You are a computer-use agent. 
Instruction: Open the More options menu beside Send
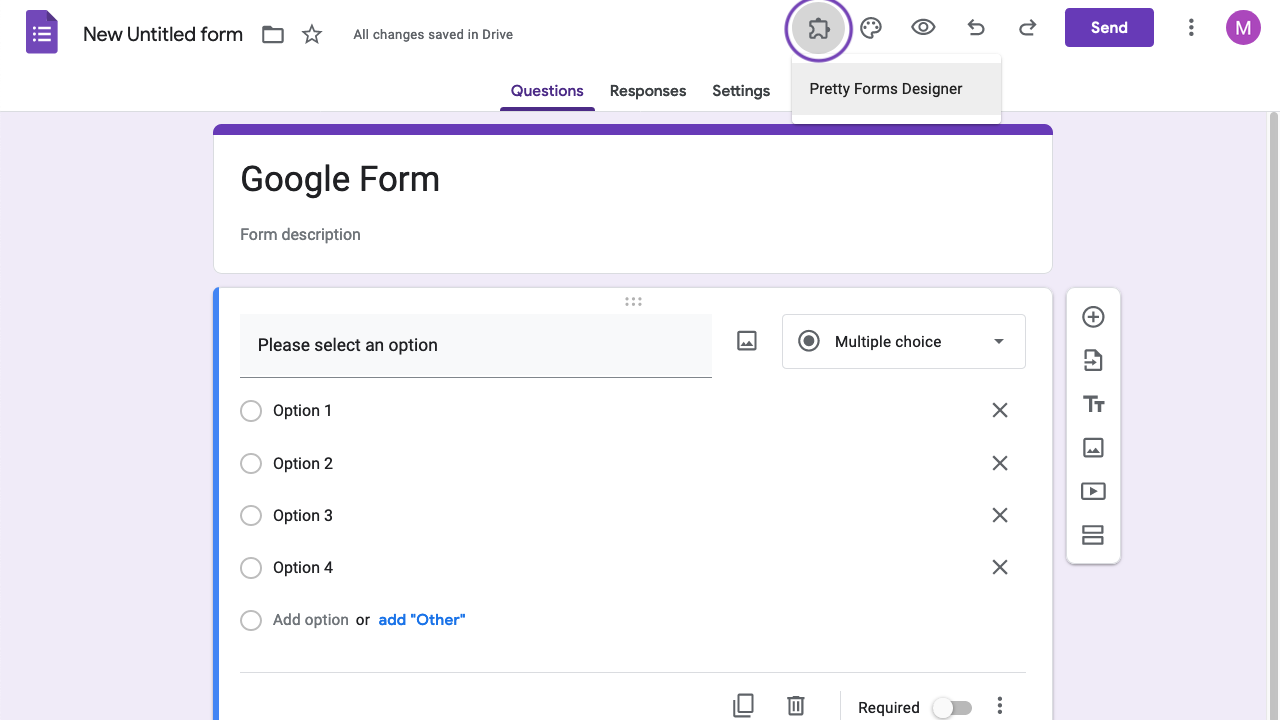[x=1191, y=28]
